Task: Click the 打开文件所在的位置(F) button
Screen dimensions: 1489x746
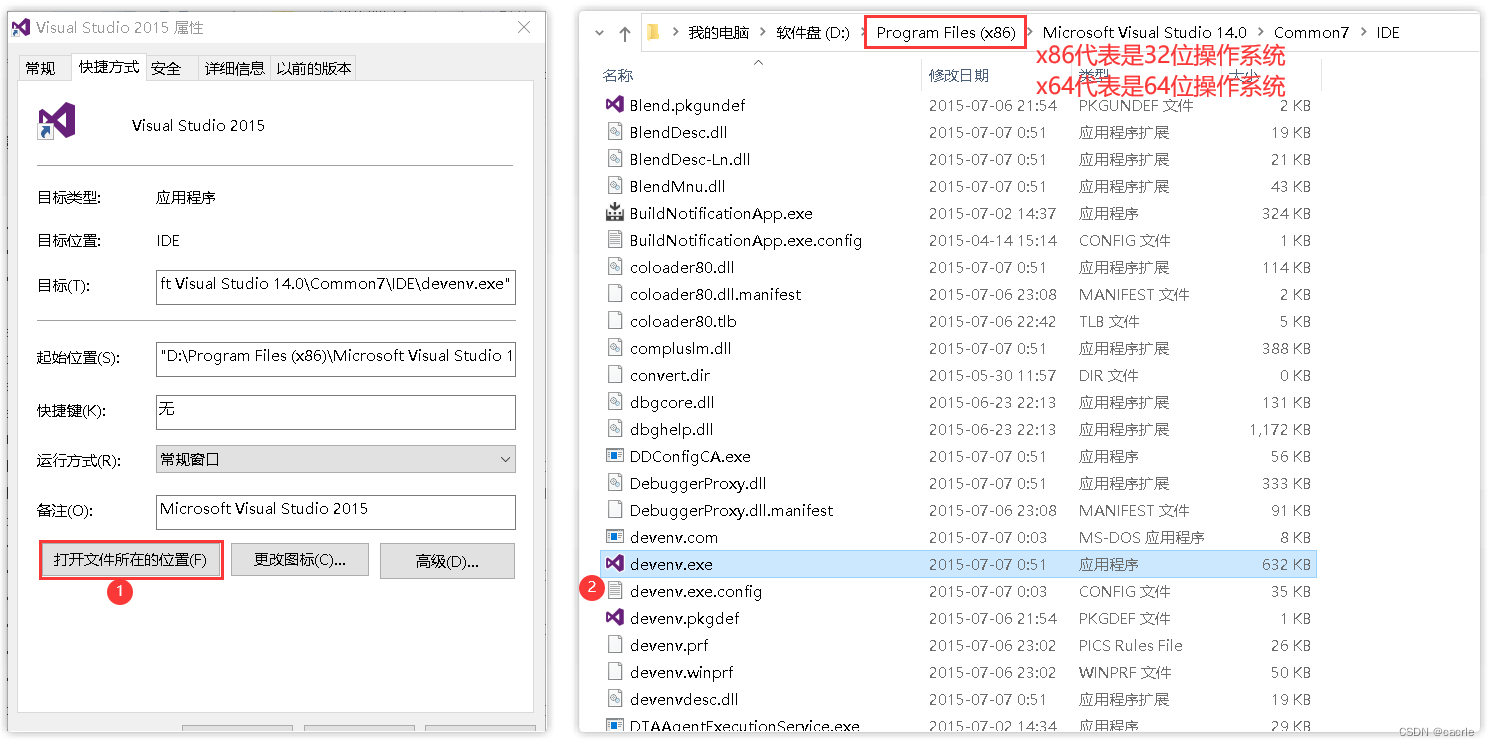Action: [131, 560]
